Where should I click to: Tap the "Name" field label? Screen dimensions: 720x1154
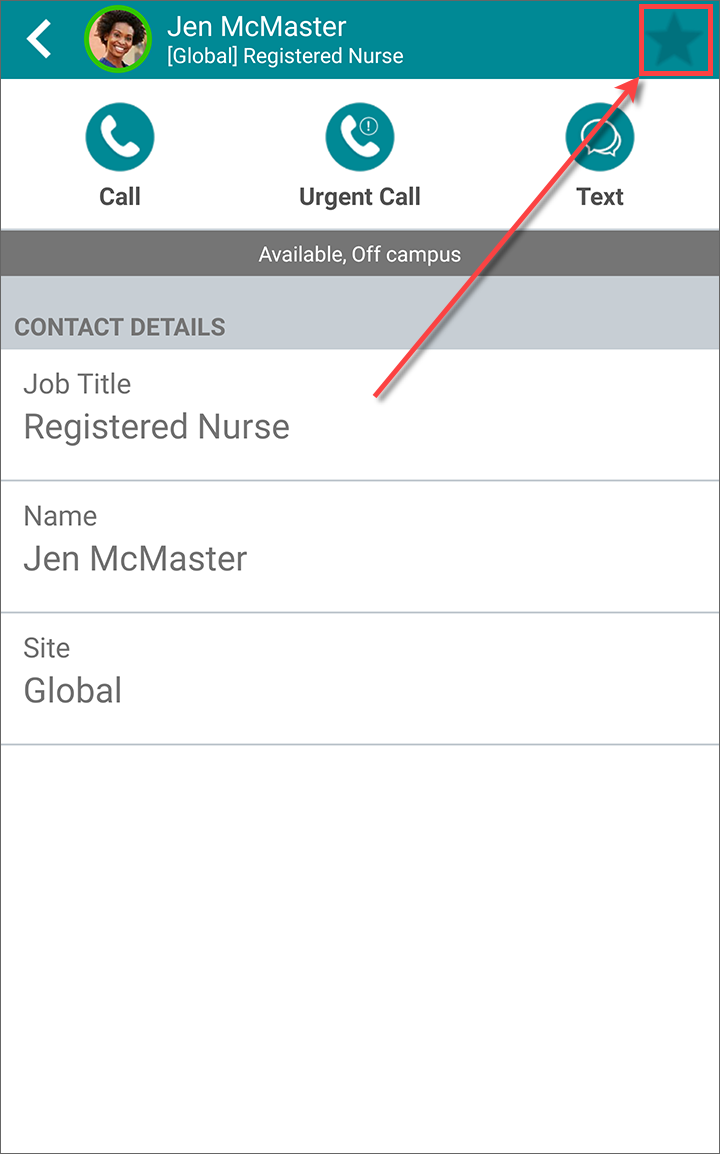(60, 516)
